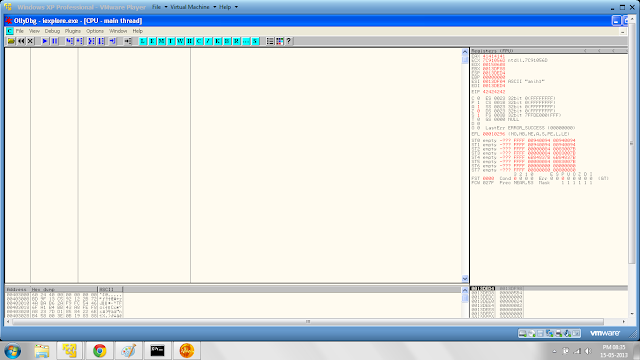Open Memory map window (M button)
The image size is (640, 360).
coord(161,41)
